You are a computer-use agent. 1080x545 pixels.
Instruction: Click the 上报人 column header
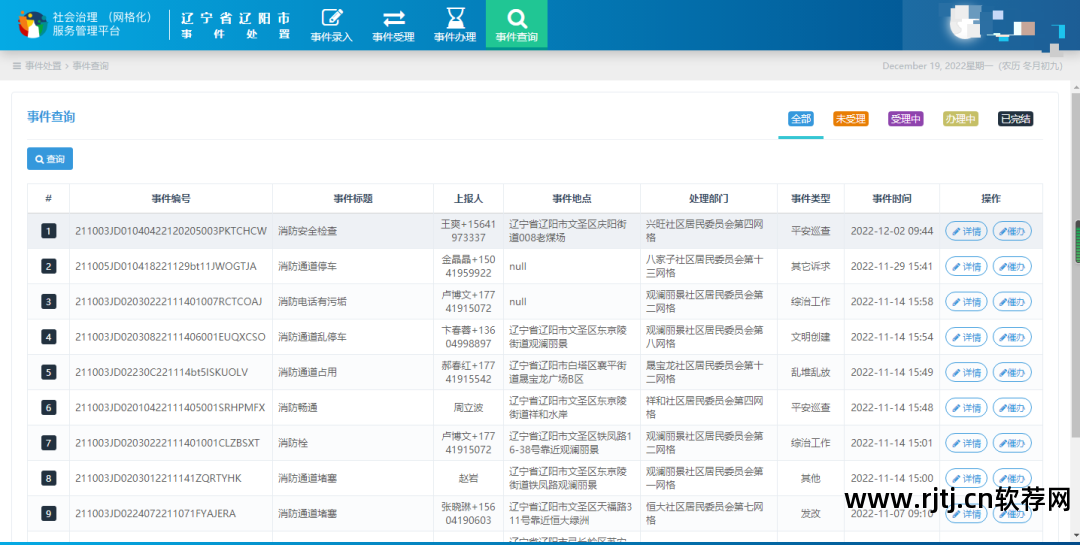(x=468, y=198)
